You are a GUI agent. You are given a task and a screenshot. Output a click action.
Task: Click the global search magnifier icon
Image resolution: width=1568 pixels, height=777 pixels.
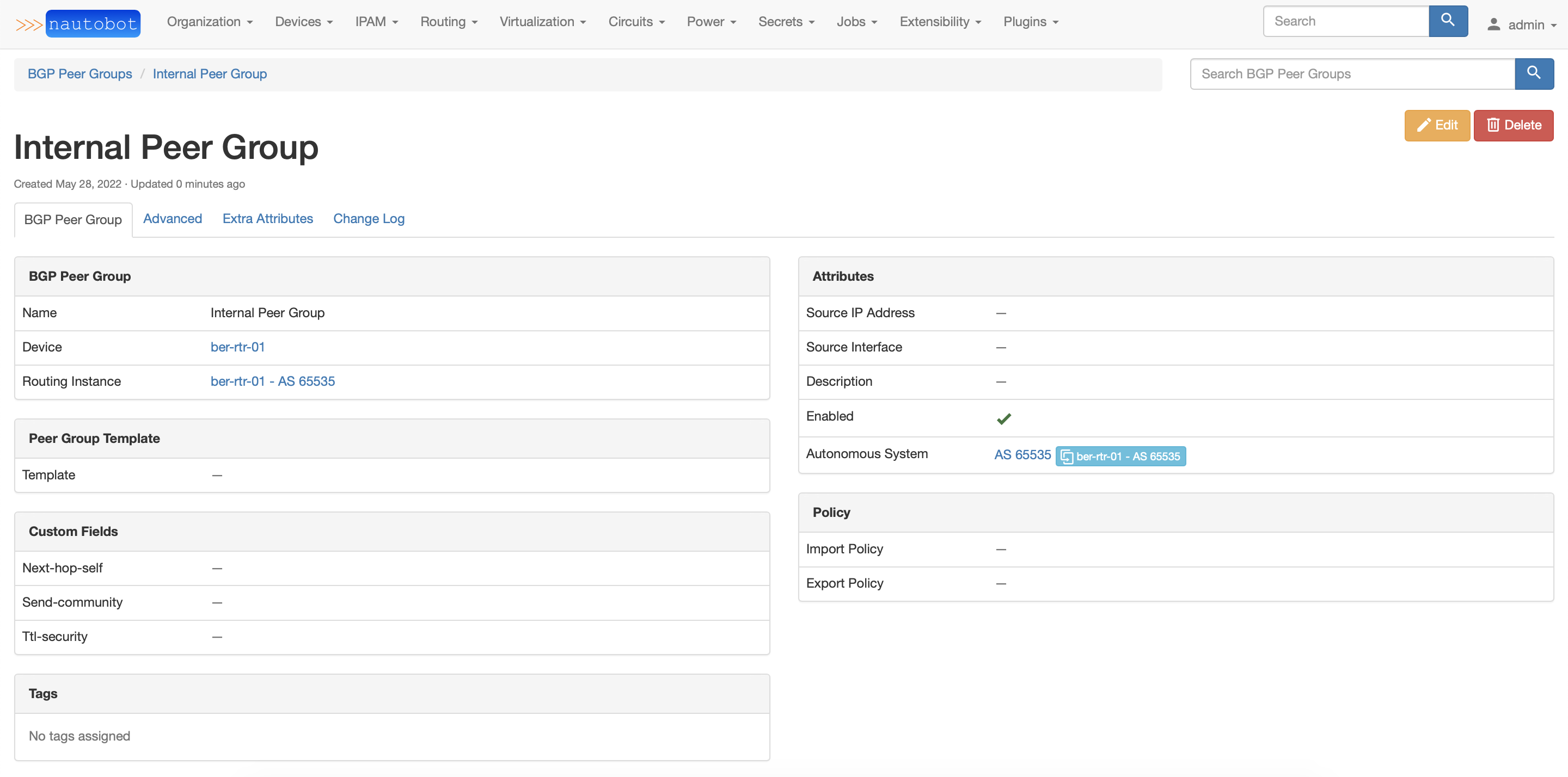point(1448,21)
